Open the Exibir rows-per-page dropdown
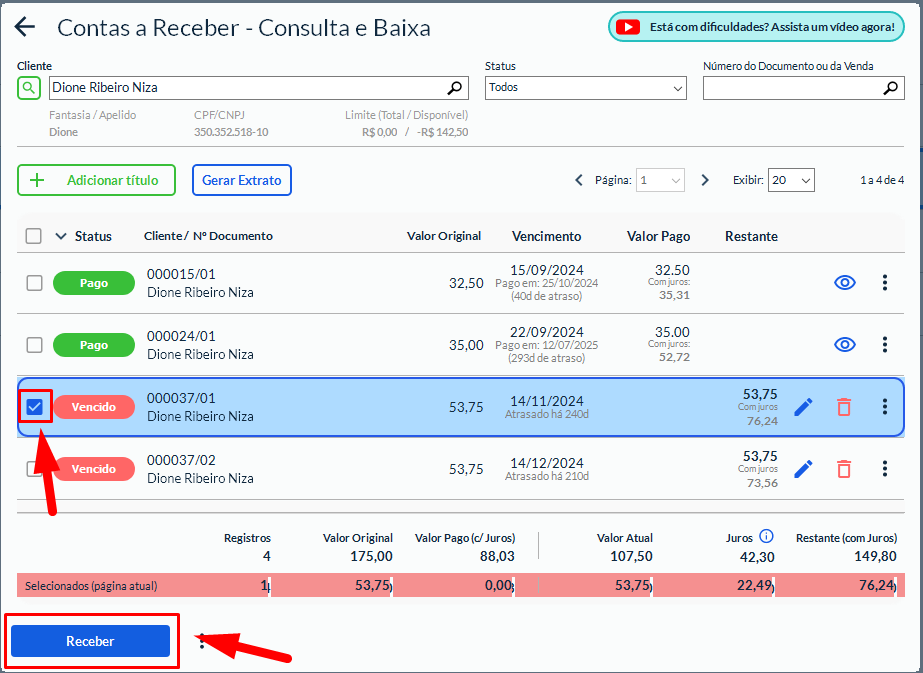The height and width of the screenshot is (673, 923). tap(791, 180)
